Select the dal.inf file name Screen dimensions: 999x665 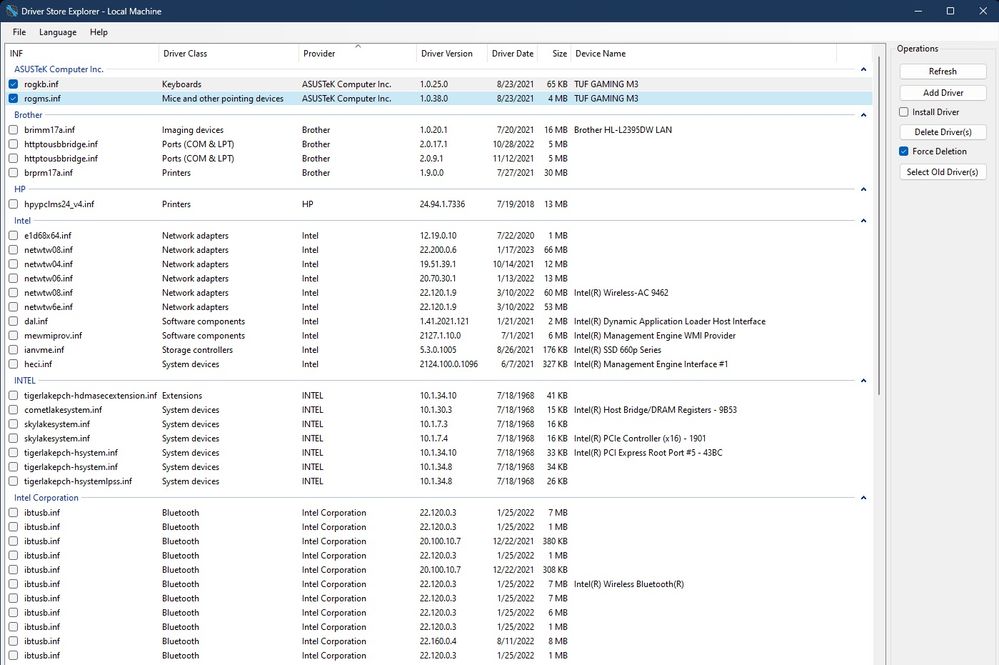click(36, 321)
